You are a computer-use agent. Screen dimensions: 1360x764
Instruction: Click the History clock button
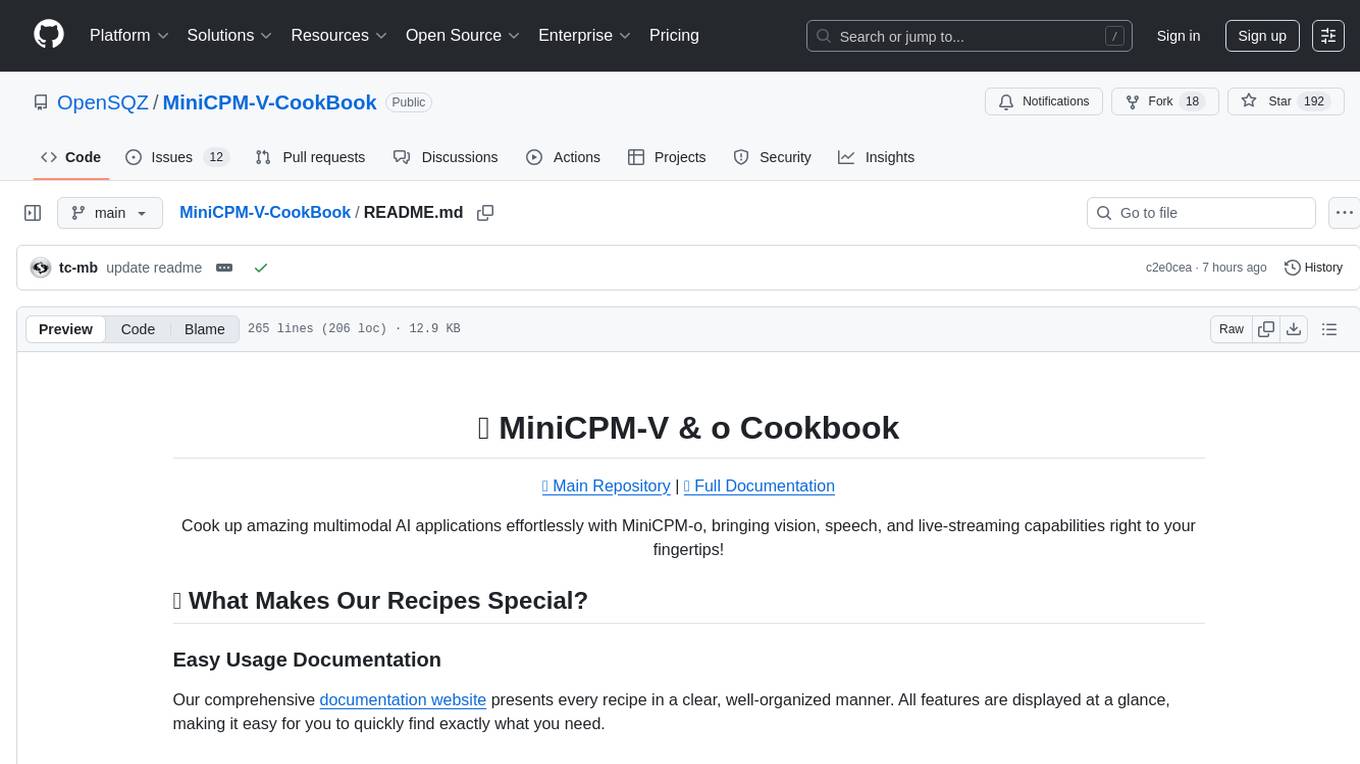click(x=1313, y=268)
